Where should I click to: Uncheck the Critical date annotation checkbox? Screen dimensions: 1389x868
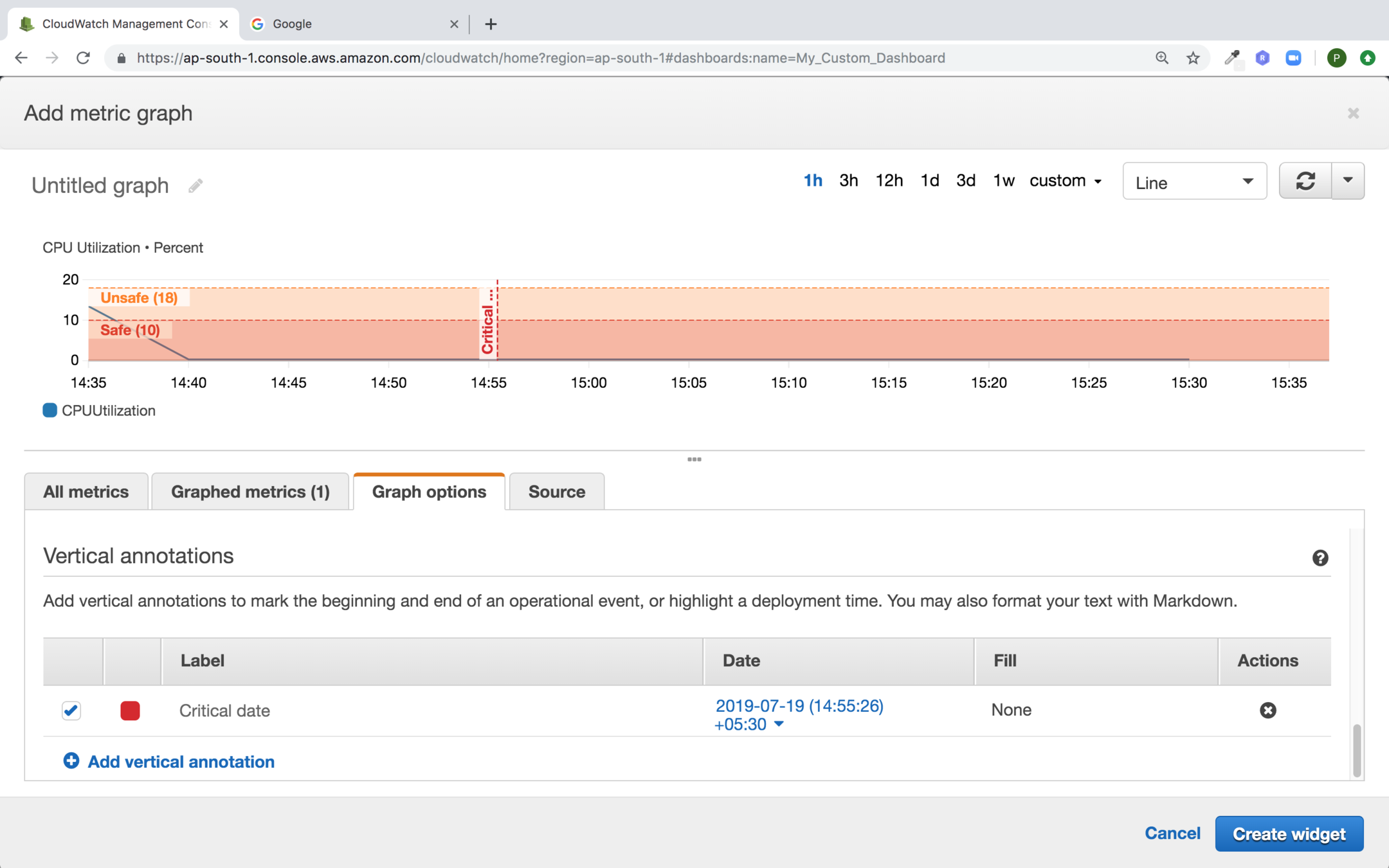click(71, 710)
